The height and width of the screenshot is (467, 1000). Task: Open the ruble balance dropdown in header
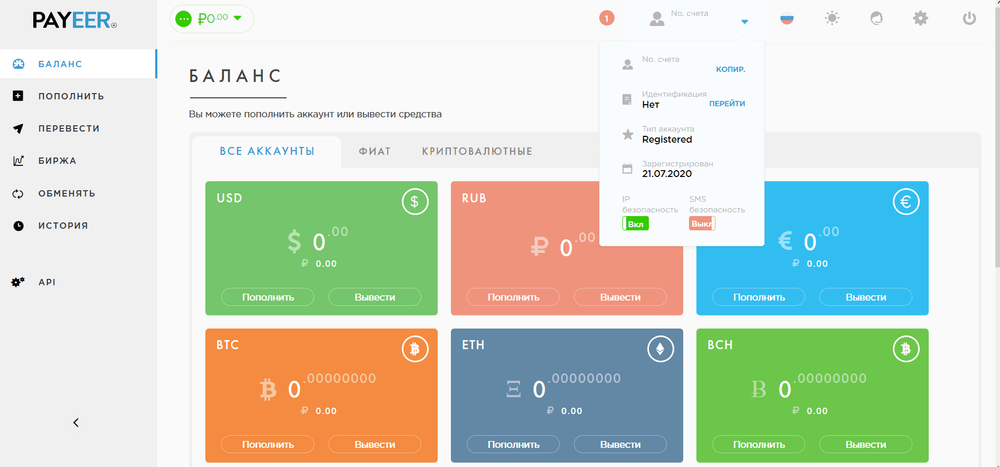point(211,19)
